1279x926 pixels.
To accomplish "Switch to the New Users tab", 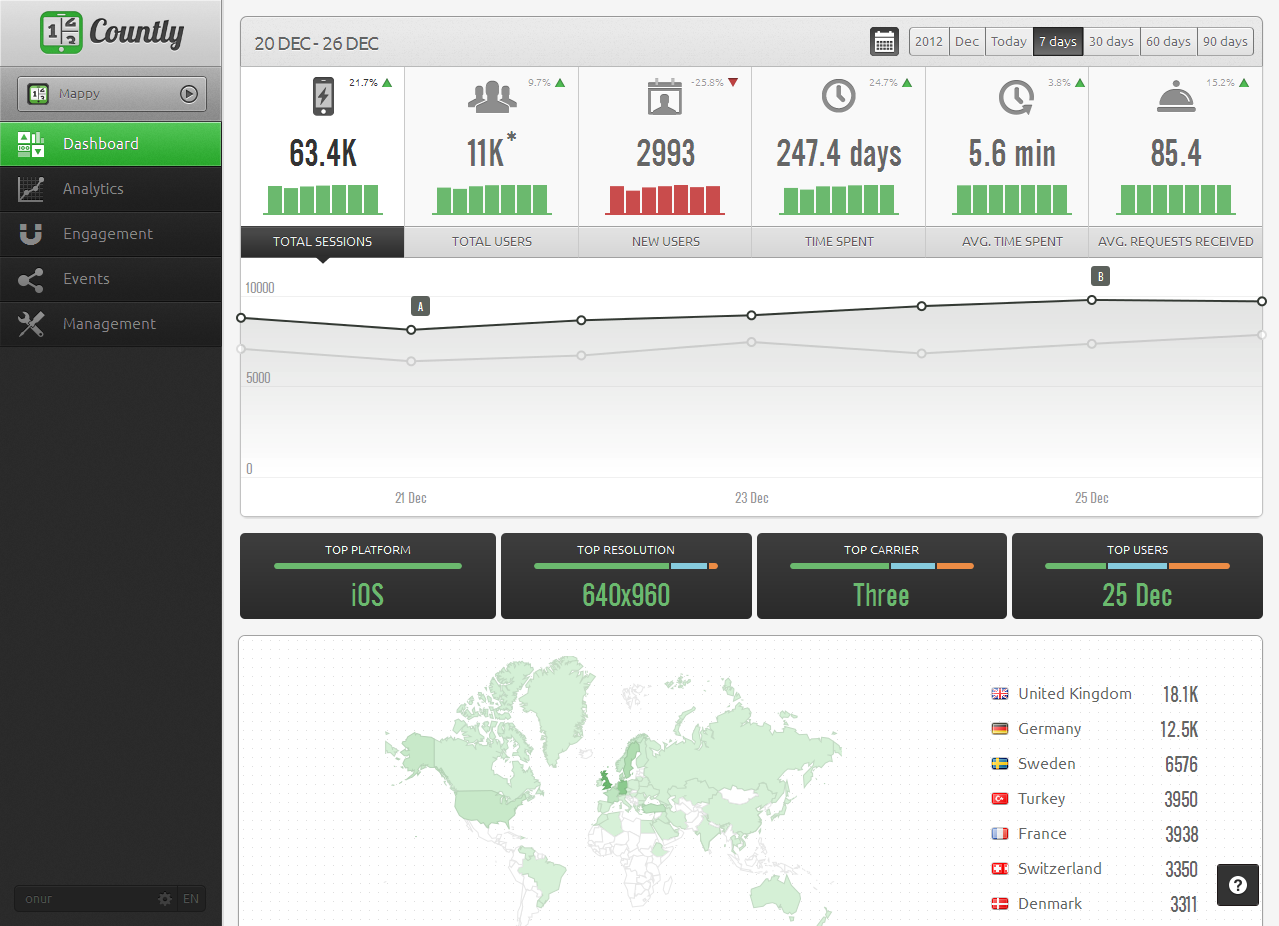I will pos(664,241).
